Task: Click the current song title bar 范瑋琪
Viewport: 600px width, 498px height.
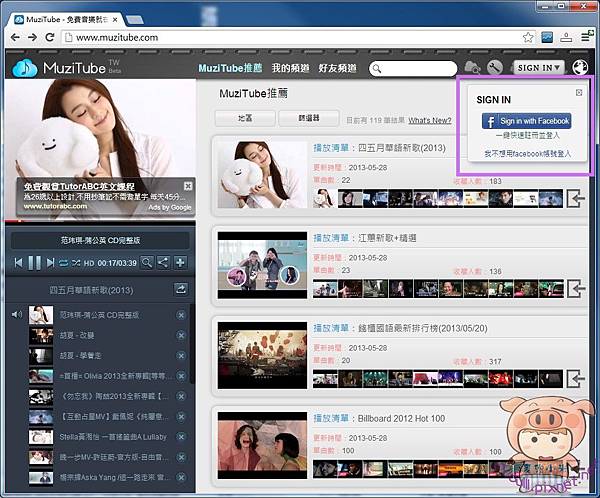Action: (100, 240)
